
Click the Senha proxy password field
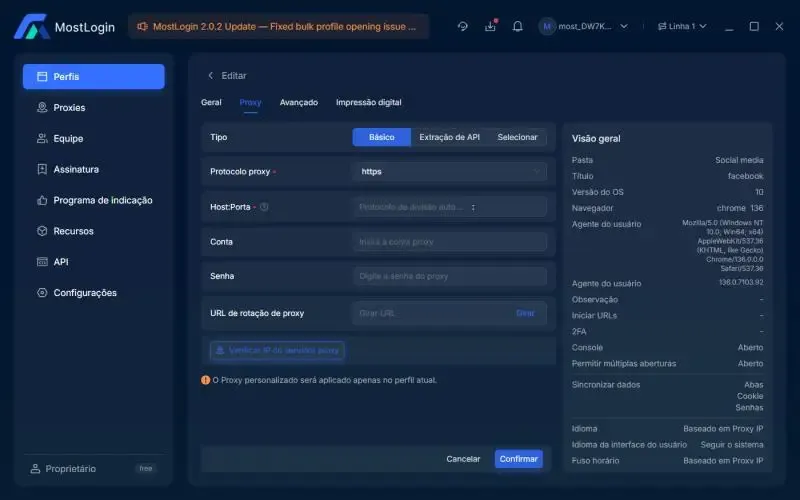(x=449, y=276)
